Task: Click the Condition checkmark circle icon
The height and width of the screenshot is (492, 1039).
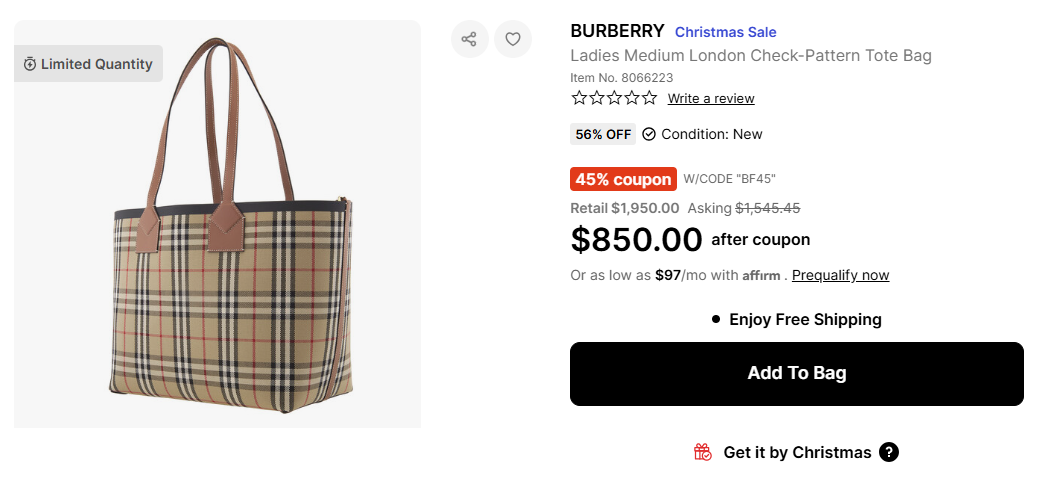Action: point(649,134)
